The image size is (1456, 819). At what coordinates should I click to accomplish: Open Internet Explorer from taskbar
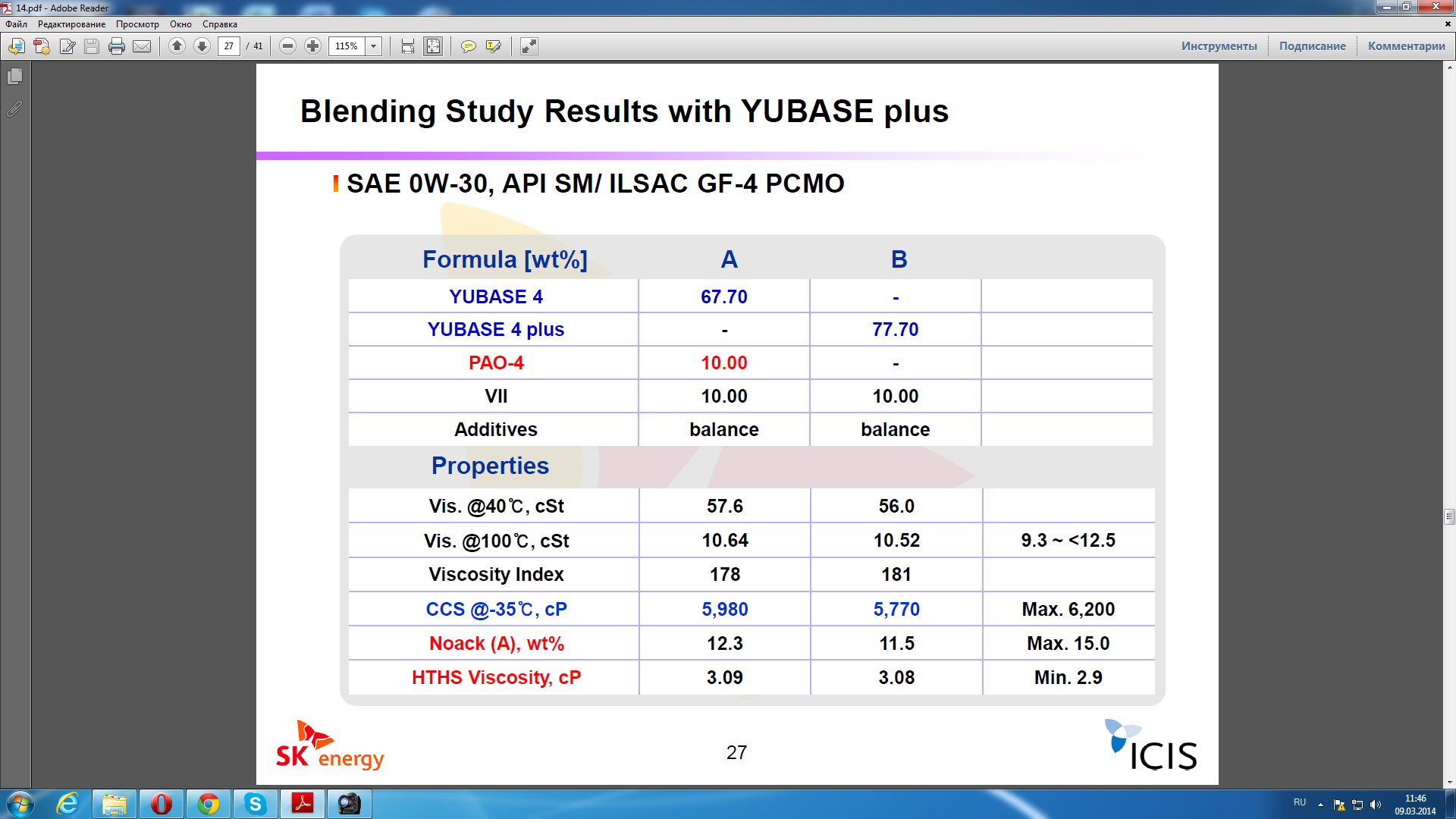click(68, 803)
